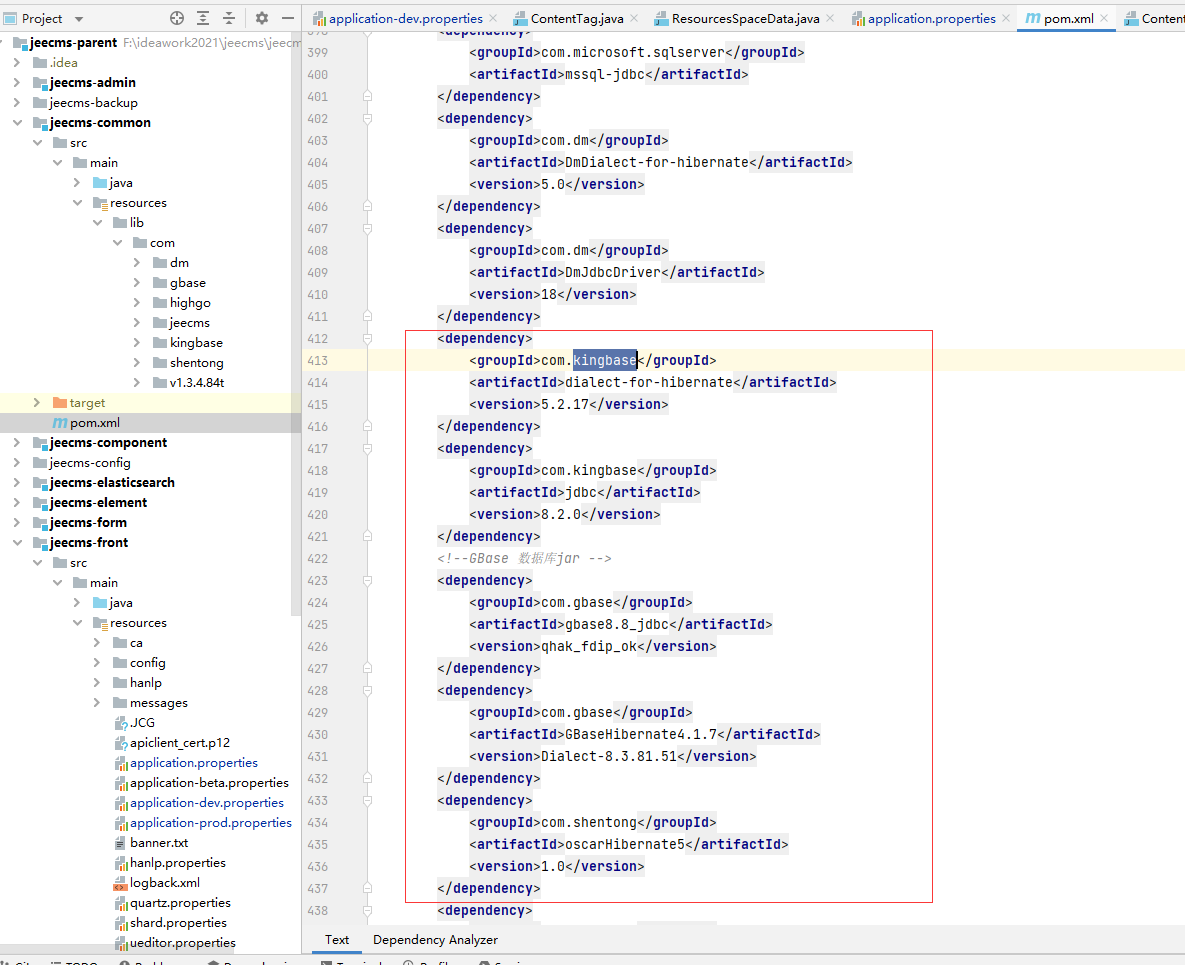
Task: Fold the dependency block at line 412
Action: pos(368,338)
